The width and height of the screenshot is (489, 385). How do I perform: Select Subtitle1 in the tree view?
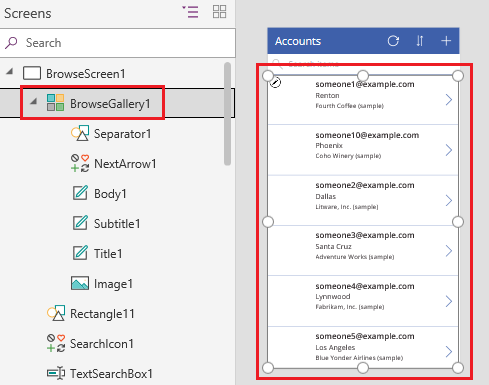pyautogui.click(x=106, y=224)
